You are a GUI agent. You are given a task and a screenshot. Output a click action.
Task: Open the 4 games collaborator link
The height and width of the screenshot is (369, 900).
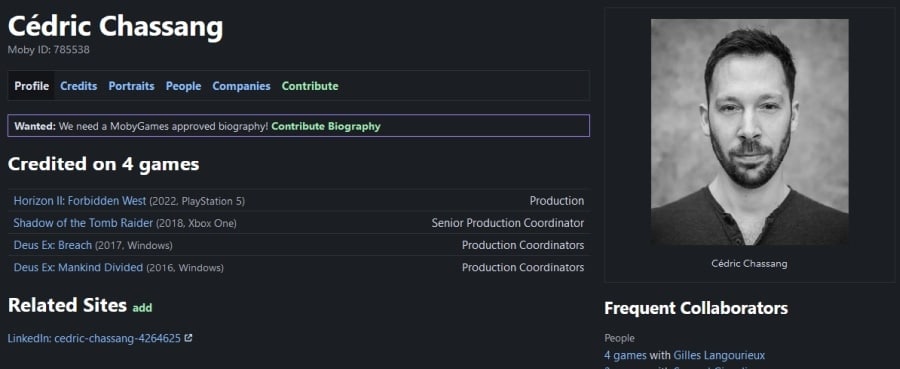(625, 355)
